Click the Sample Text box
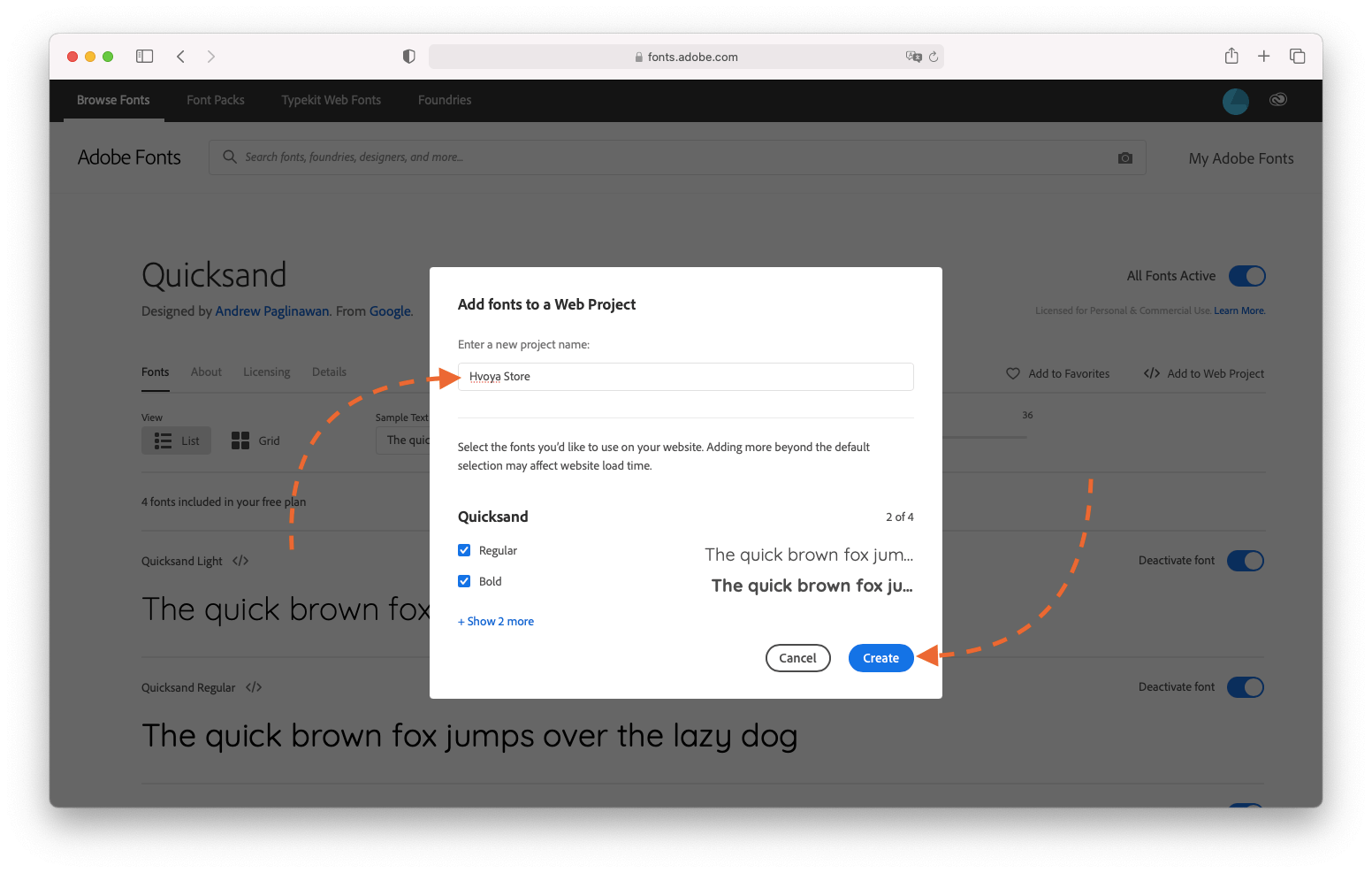 (403, 440)
